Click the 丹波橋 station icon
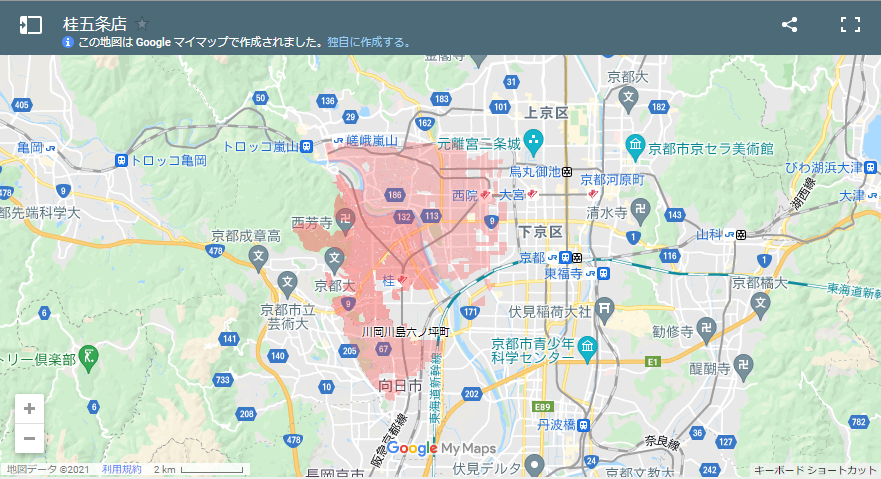The image size is (881, 479). [x=584, y=425]
